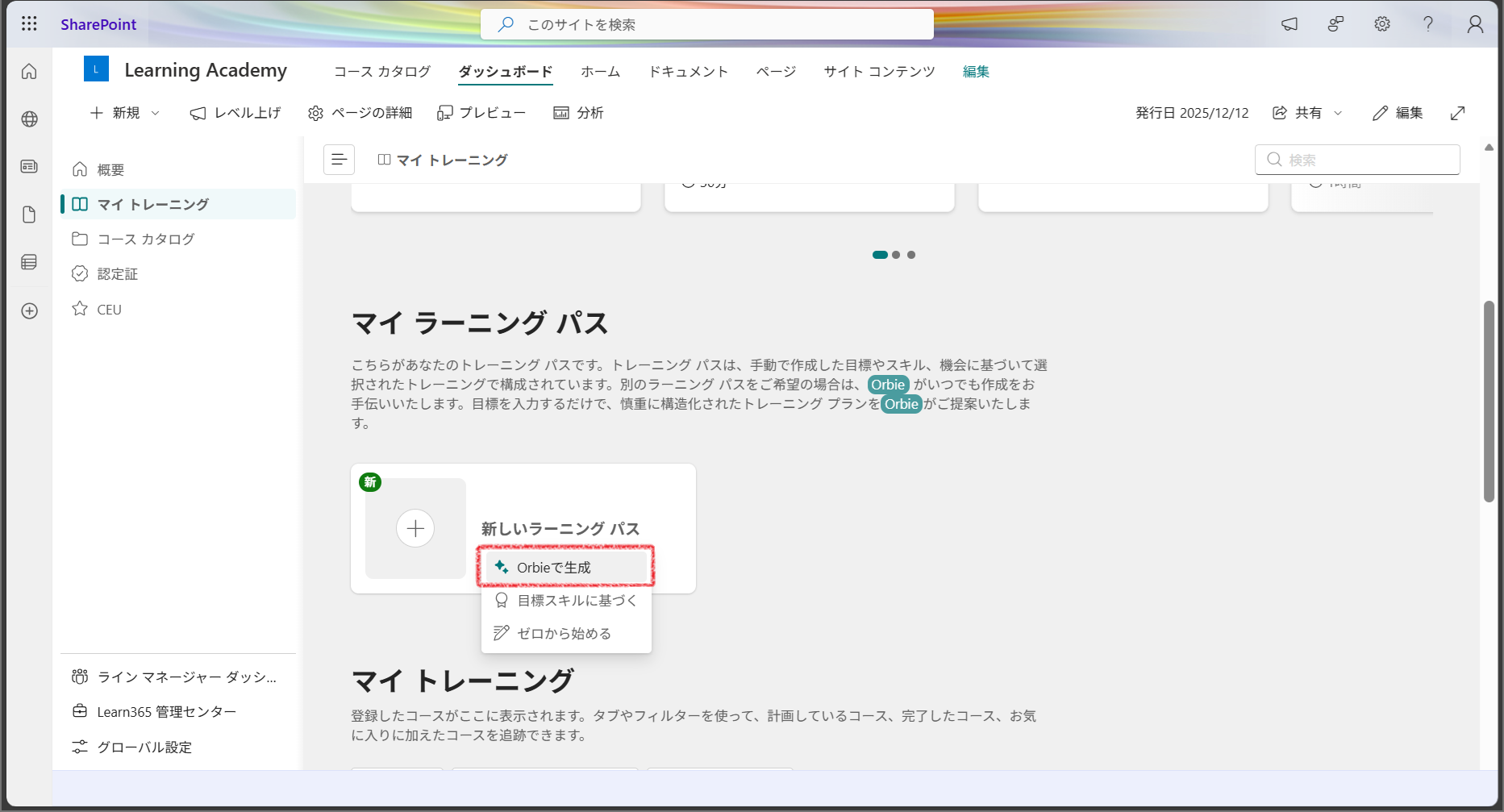This screenshot has width=1504, height=812.
Task: Toggle the navigation hamburger button
Action: pyautogui.click(x=339, y=160)
